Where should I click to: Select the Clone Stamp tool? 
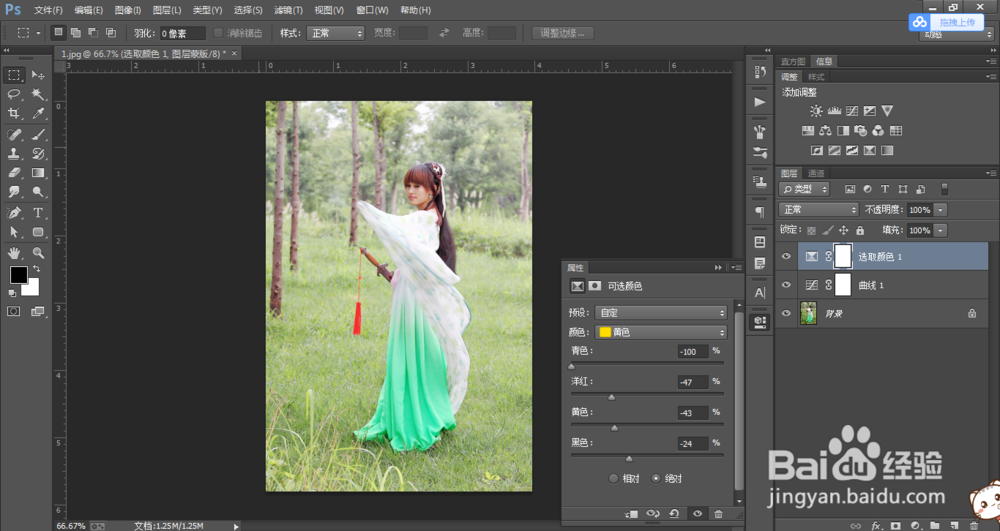[14, 154]
